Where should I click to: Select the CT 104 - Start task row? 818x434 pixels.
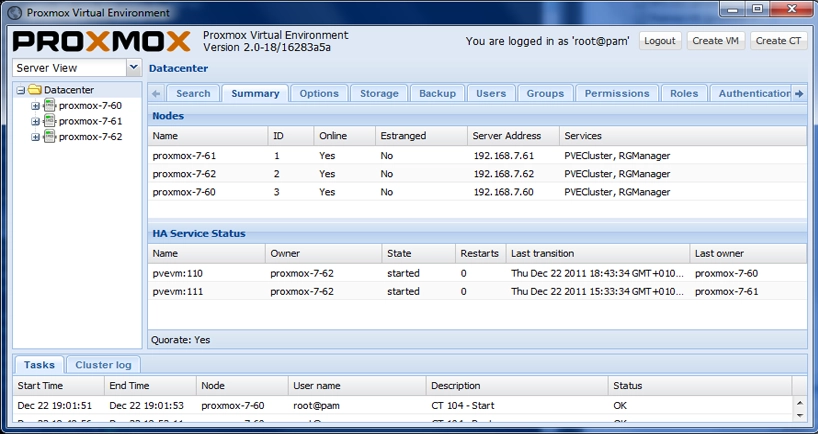pyautogui.click(x=402, y=405)
